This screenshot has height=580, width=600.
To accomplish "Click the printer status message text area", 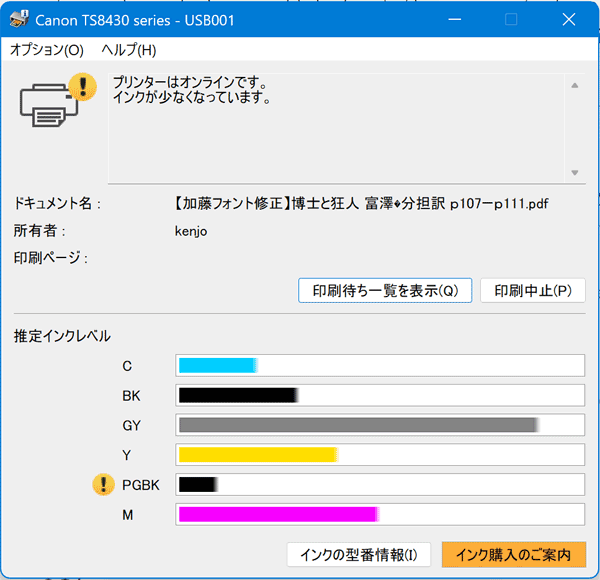I will click(335, 125).
